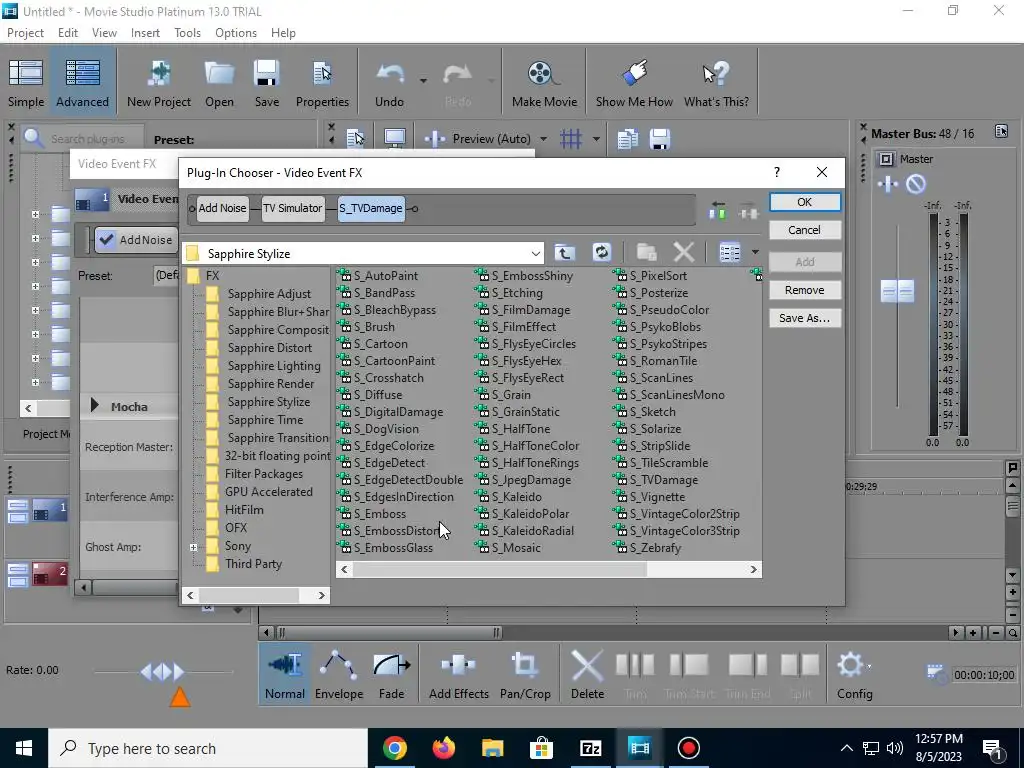Click Save As... button

[805, 318]
